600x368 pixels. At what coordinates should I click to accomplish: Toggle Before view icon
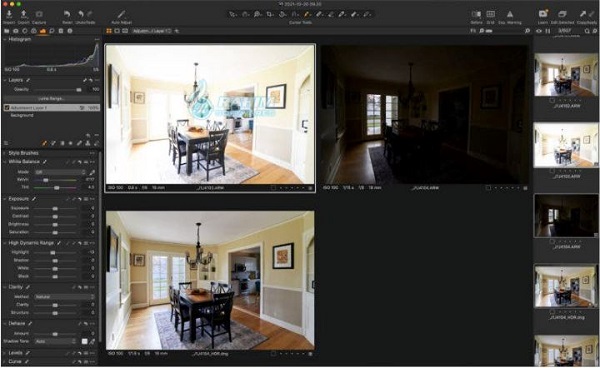click(476, 15)
